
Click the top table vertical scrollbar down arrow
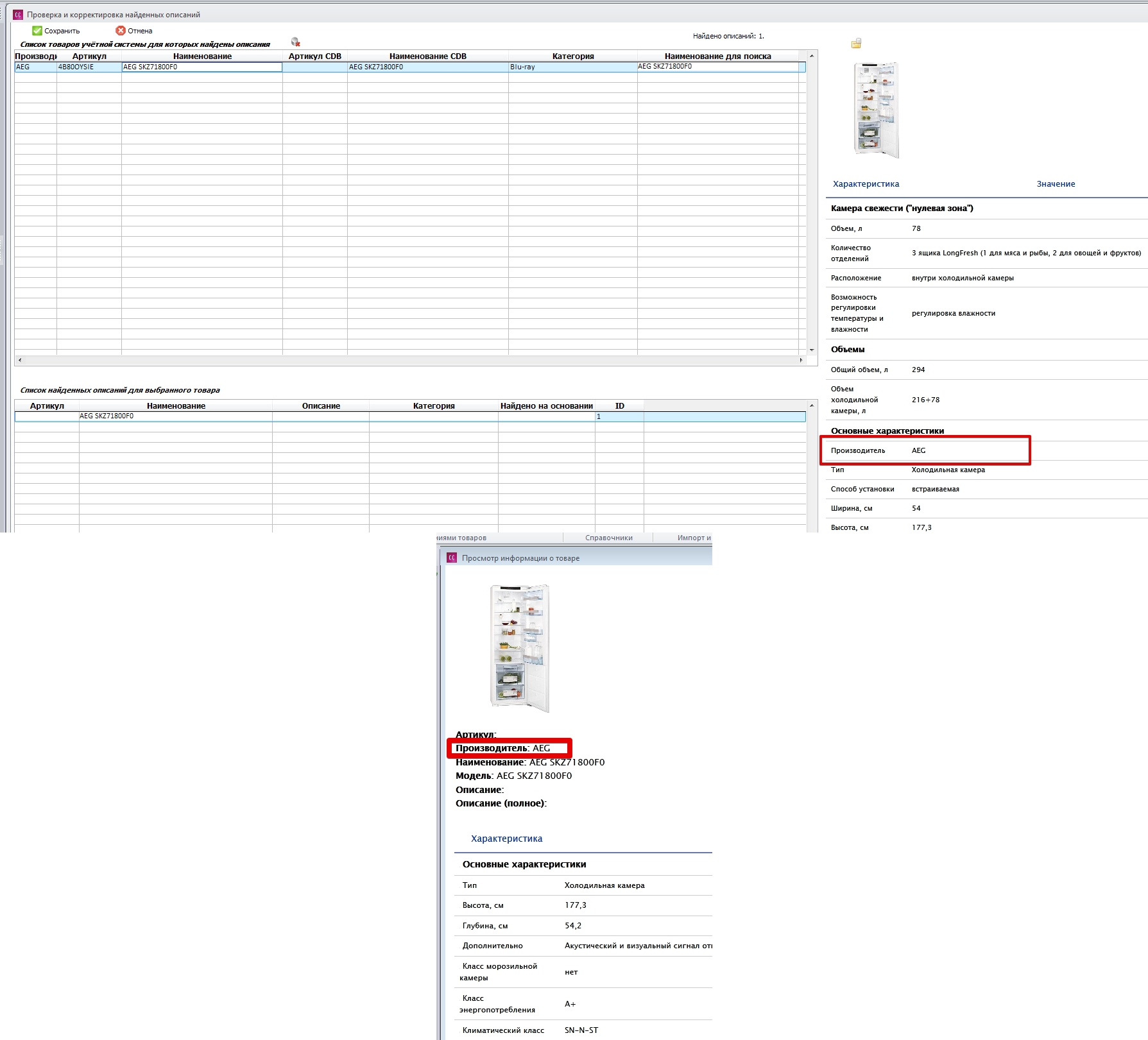(812, 350)
